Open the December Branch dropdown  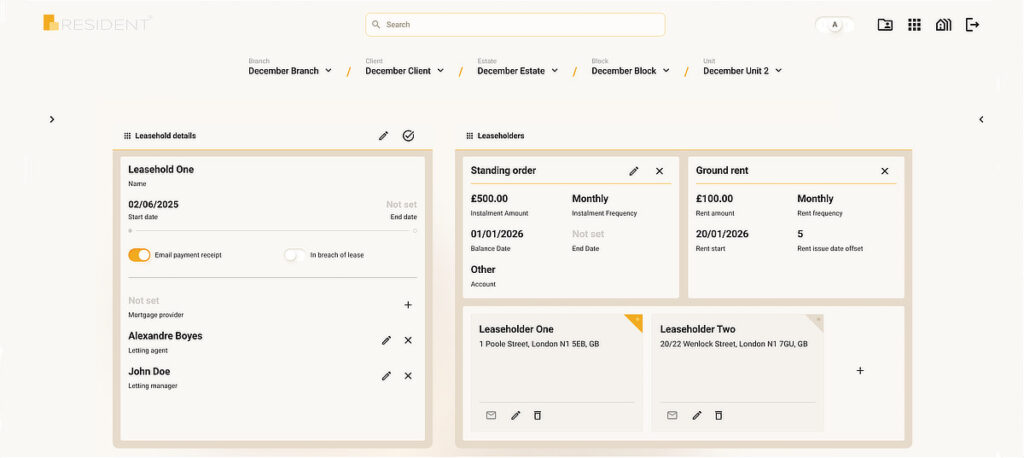[290, 71]
